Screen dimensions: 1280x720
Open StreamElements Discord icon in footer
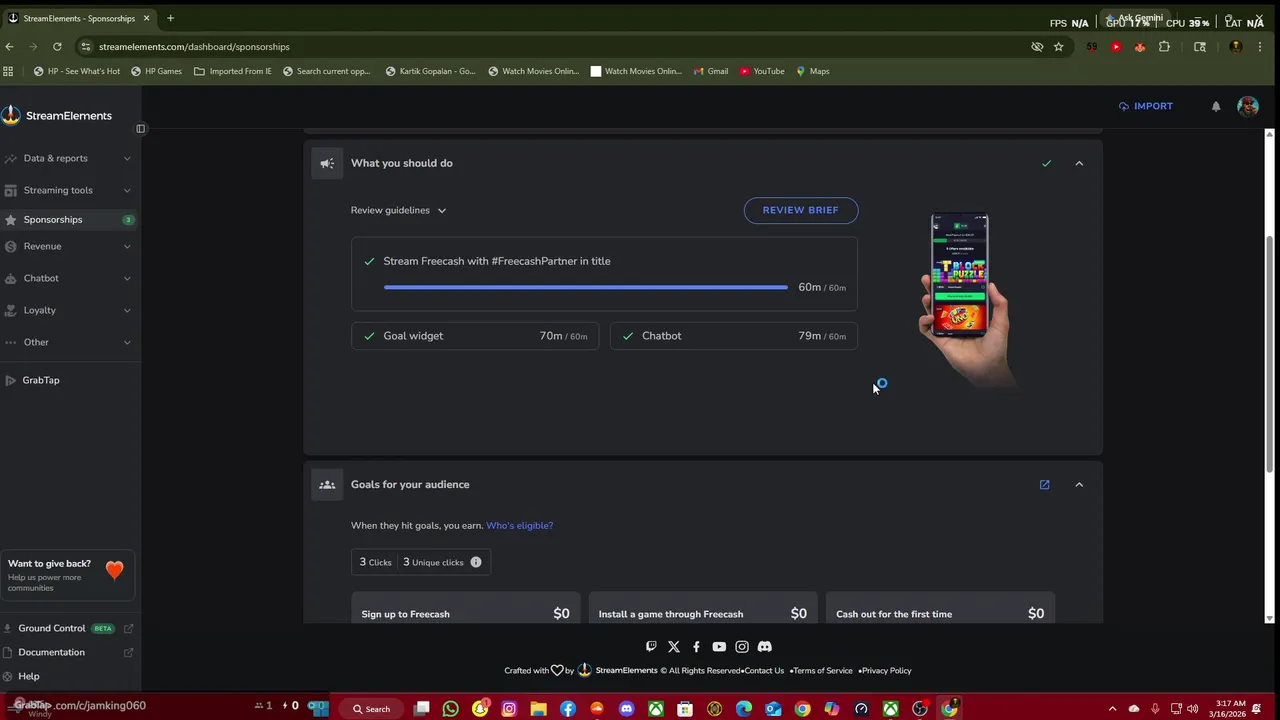pos(765,647)
